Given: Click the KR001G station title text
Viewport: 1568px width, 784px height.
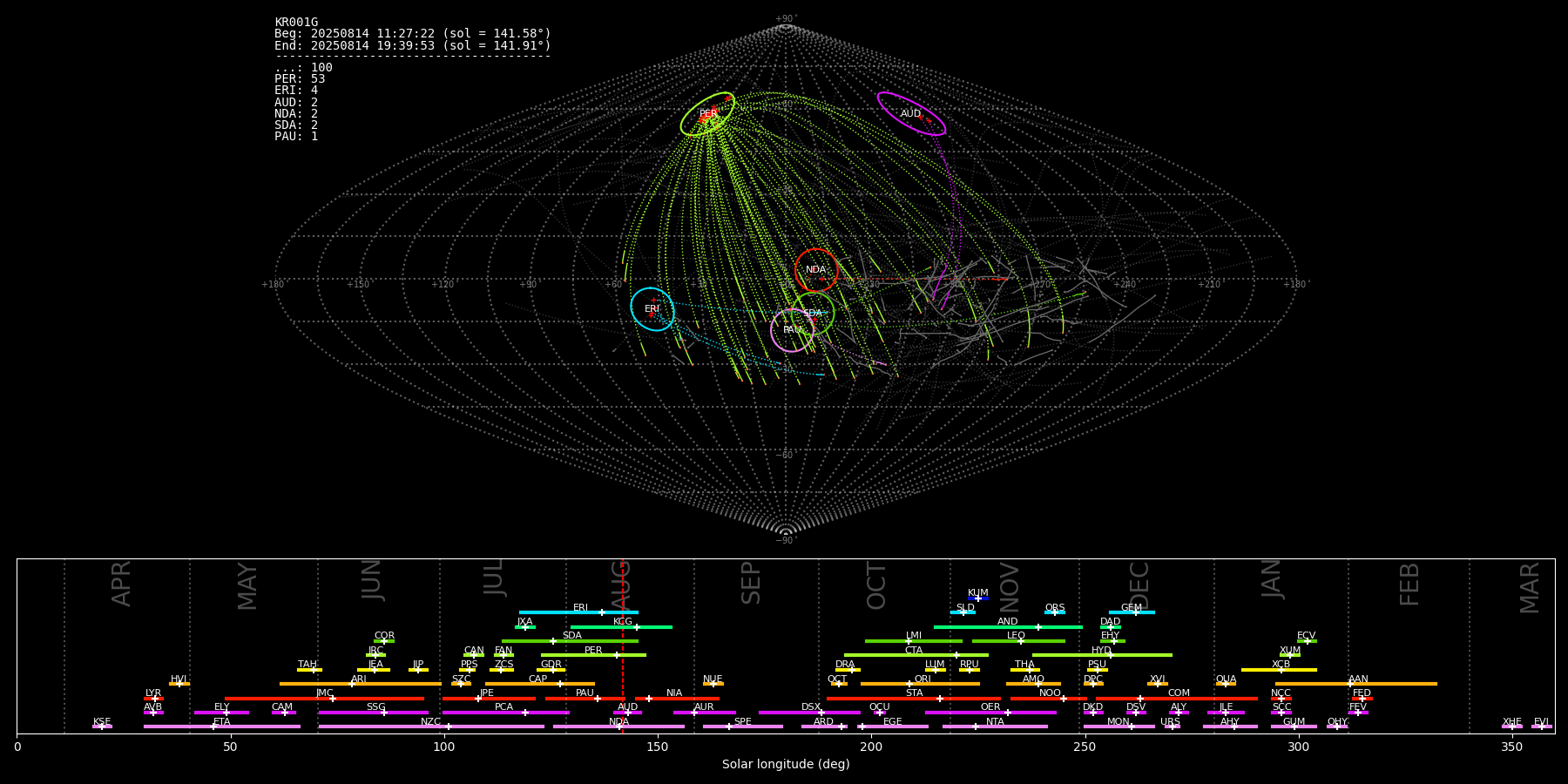Looking at the screenshot, I should 296,22.
